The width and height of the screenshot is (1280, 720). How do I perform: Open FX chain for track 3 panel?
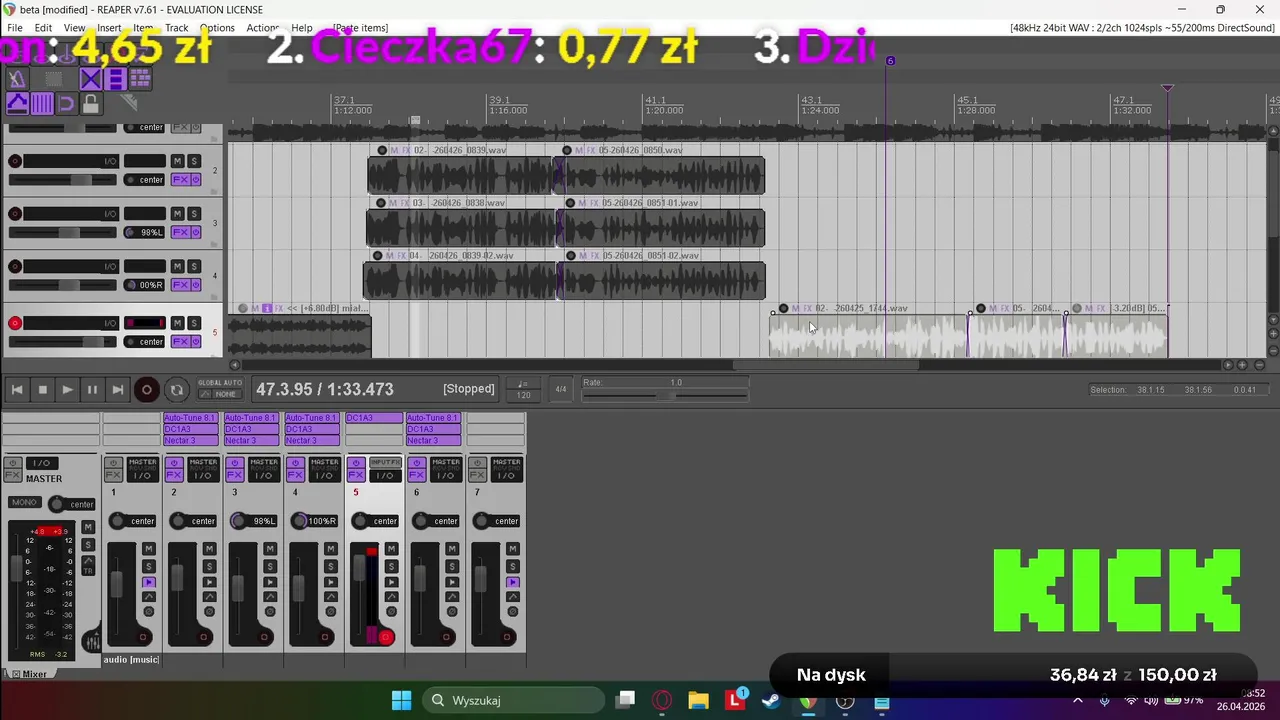pyautogui.click(x=180, y=232)
